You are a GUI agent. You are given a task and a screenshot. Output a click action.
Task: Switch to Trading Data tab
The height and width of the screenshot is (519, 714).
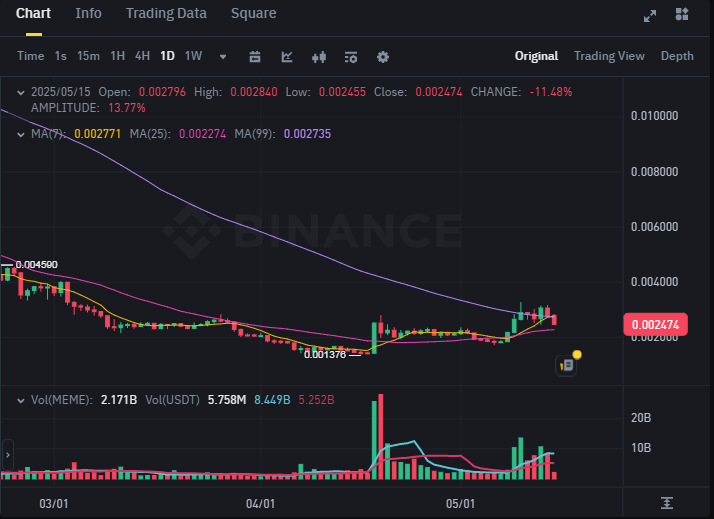[x=166, y=14]
